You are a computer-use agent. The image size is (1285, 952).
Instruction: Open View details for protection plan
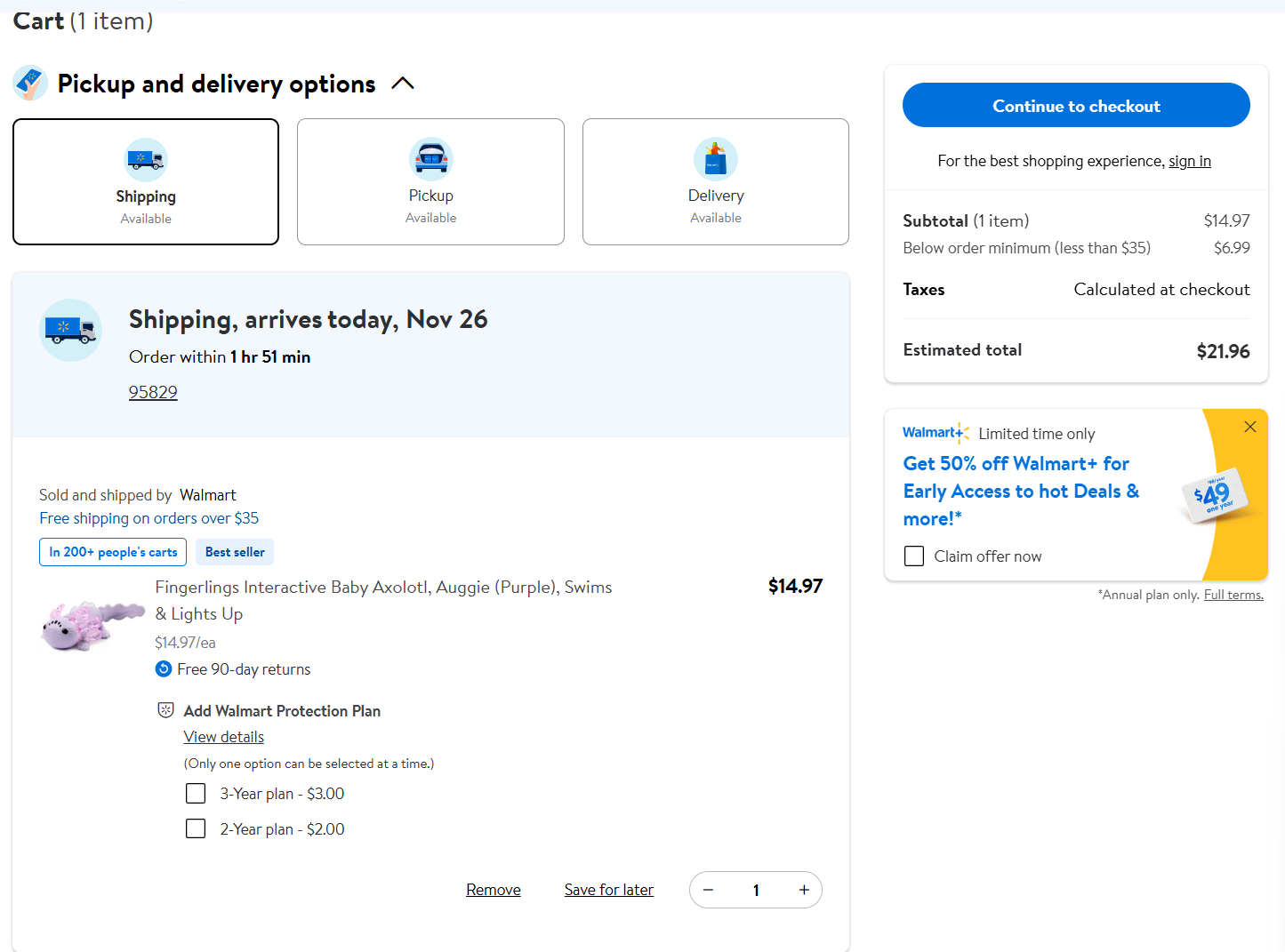coord(224,737)
